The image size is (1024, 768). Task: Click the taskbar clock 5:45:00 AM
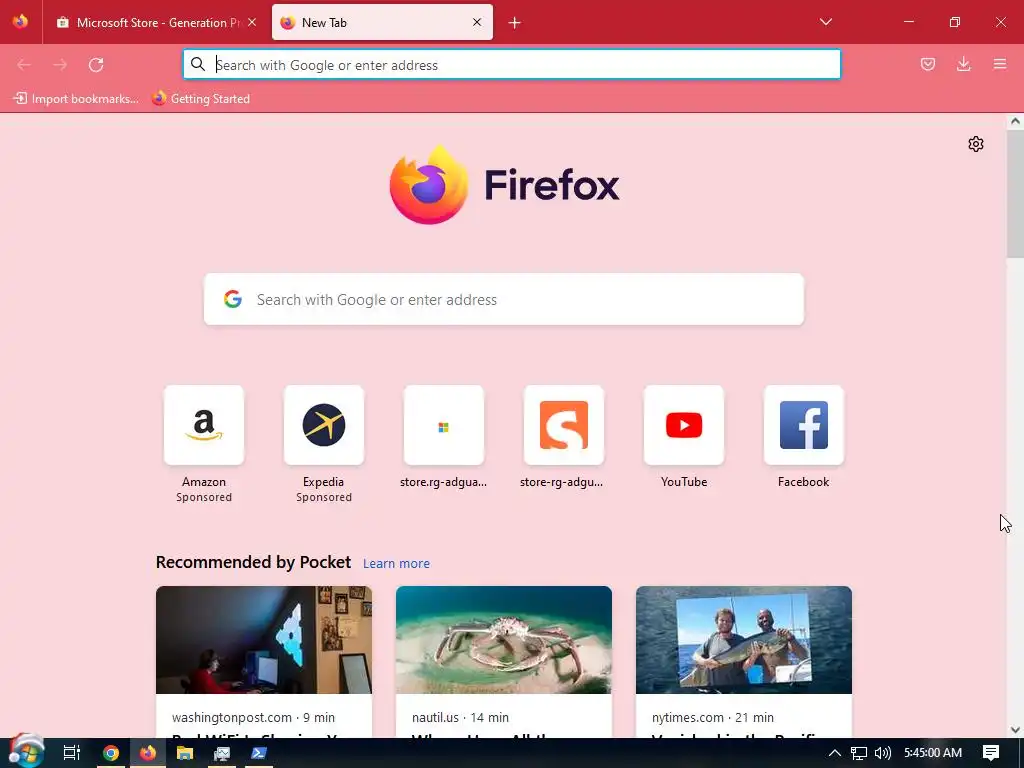tap(933, 753)
